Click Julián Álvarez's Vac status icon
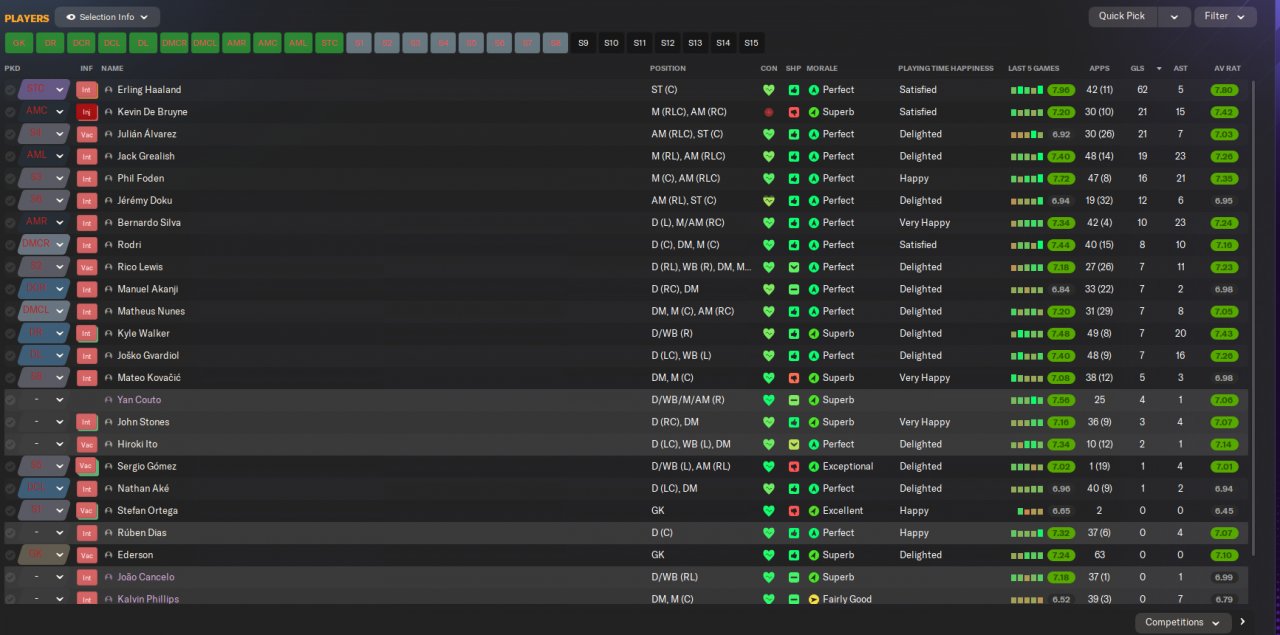This screenshot has width=1280, height=635. (87, 134)
